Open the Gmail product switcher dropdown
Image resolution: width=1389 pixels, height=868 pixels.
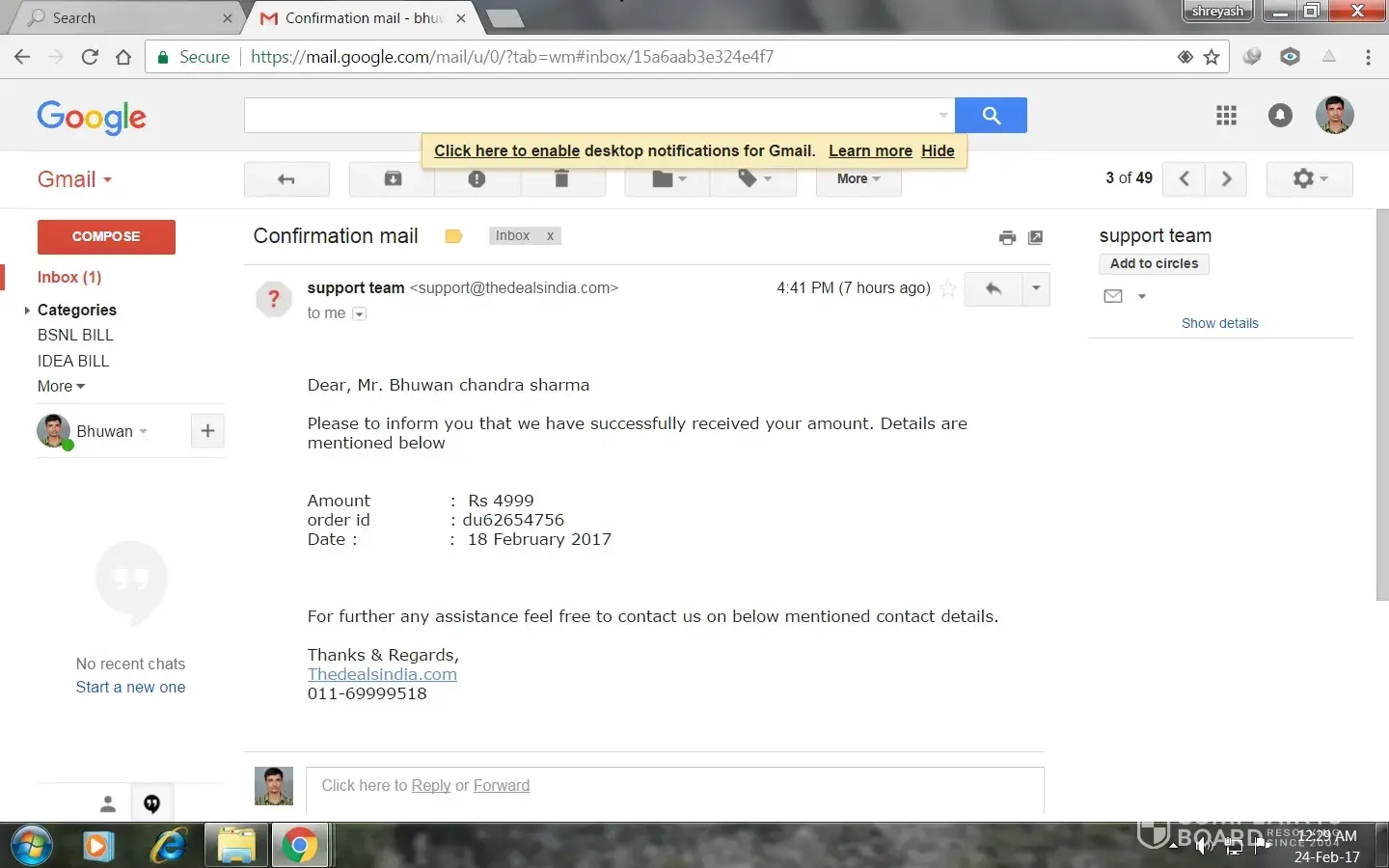tap(74, 179)
